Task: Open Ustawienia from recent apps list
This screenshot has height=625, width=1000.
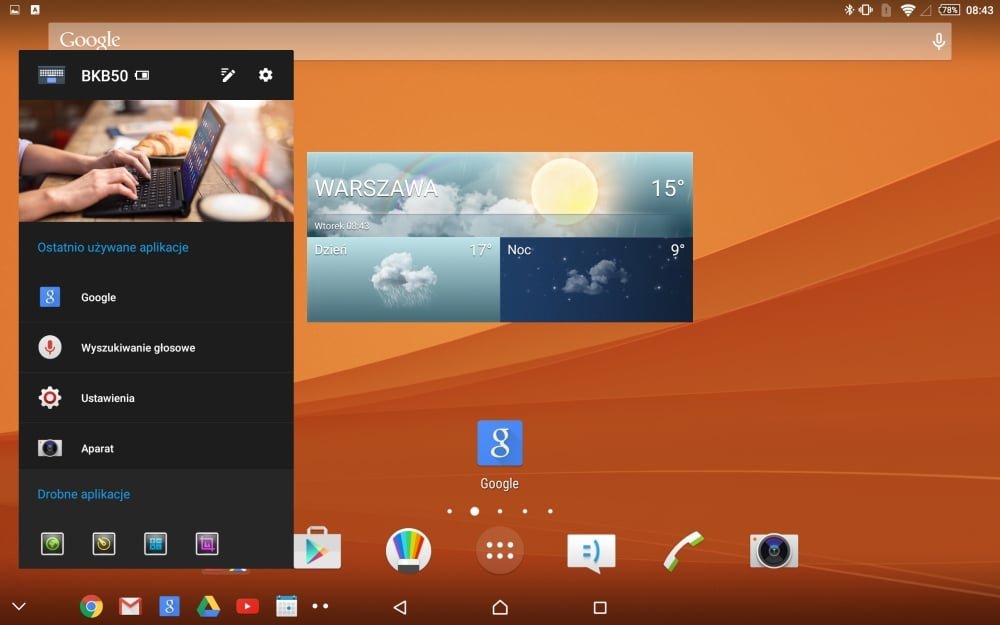Action: coord(156,398)
